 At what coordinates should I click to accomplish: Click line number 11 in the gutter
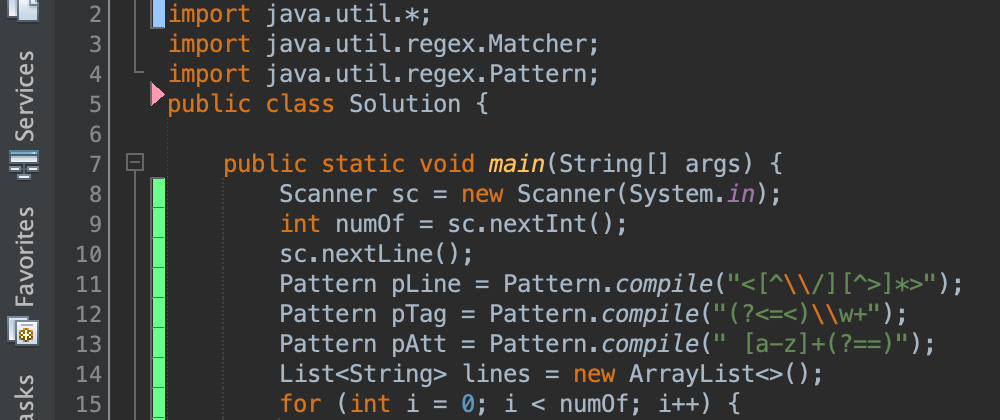[x=88, y=284]
